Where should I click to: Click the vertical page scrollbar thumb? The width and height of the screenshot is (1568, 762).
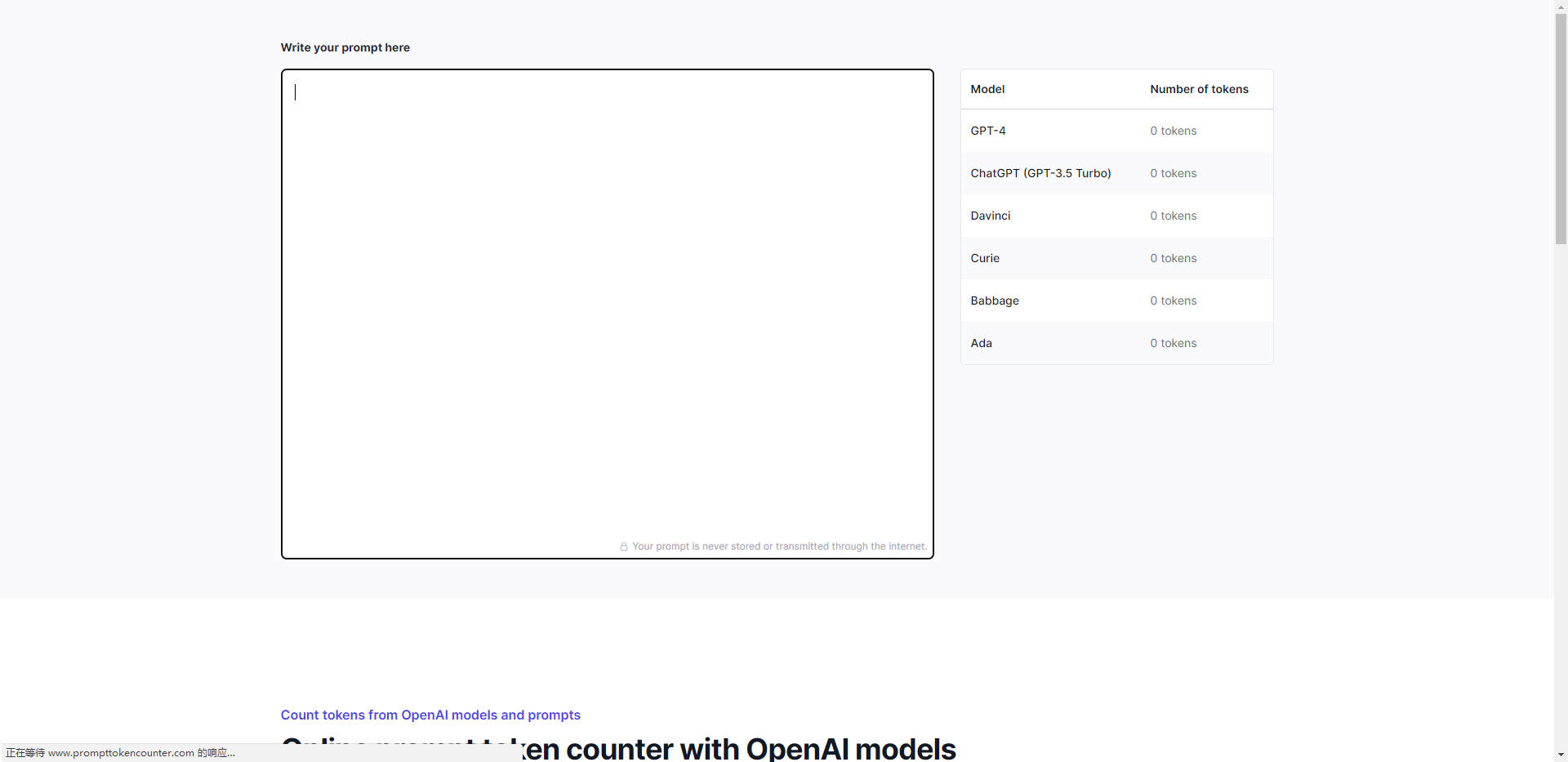(1561, 128)
